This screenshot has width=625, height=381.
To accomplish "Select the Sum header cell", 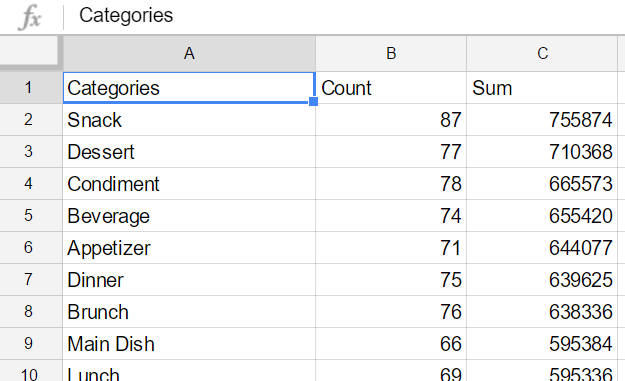I will coord(542,88).
